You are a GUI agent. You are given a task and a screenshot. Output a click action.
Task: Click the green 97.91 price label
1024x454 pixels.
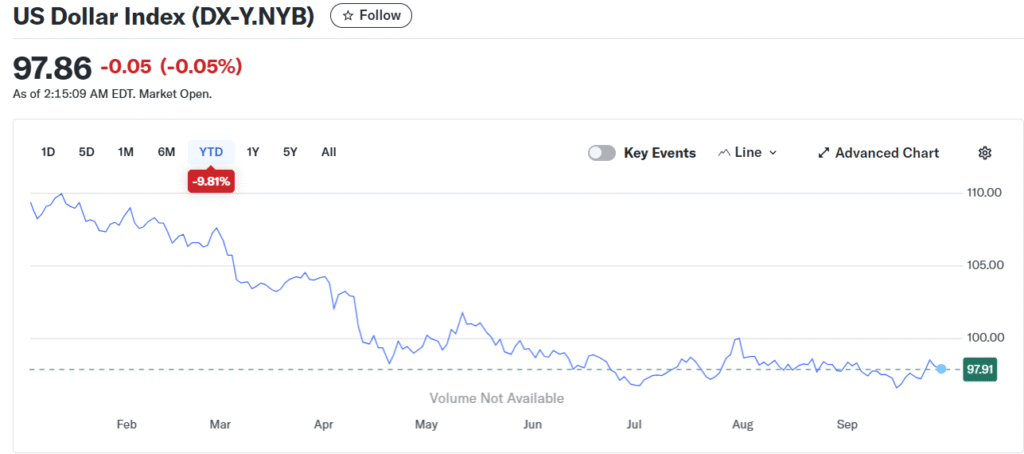[978, 369]
